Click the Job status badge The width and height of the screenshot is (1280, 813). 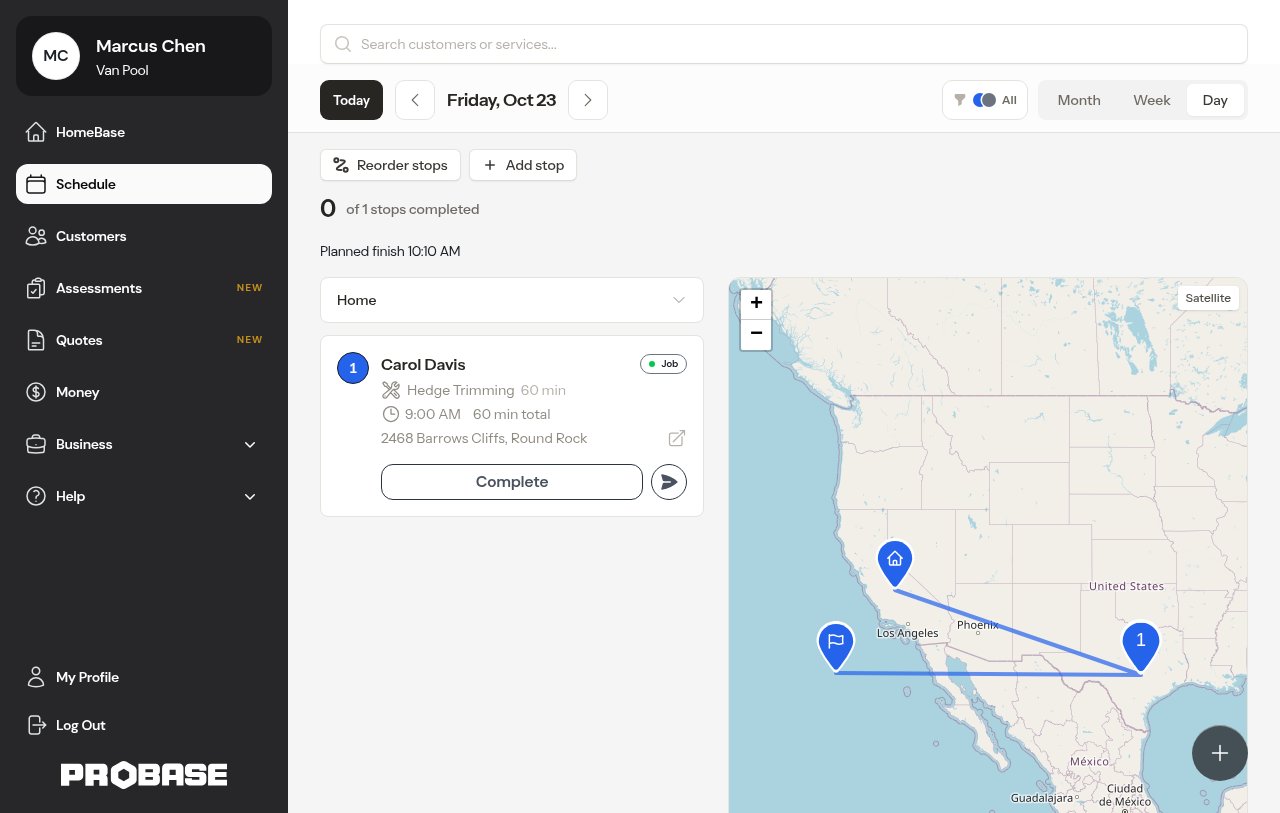(x=664, y=364)
